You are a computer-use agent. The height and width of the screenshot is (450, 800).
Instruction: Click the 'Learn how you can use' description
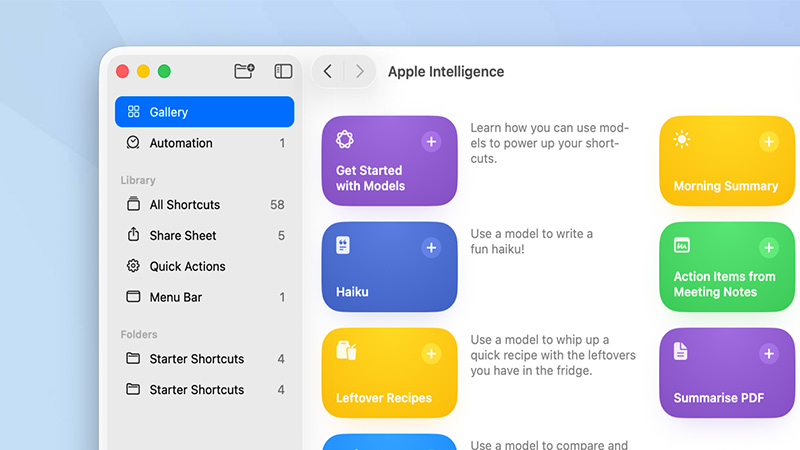pos(549,143)
